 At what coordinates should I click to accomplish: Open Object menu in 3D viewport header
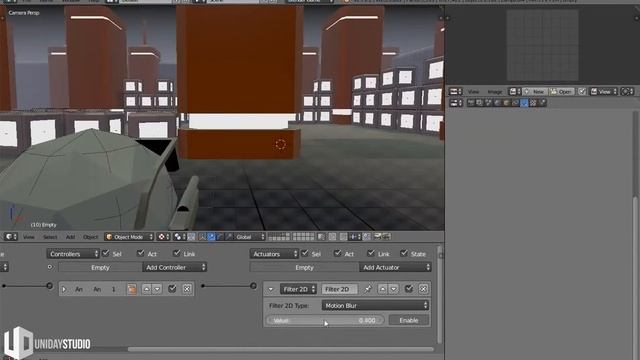coord(90,237)
